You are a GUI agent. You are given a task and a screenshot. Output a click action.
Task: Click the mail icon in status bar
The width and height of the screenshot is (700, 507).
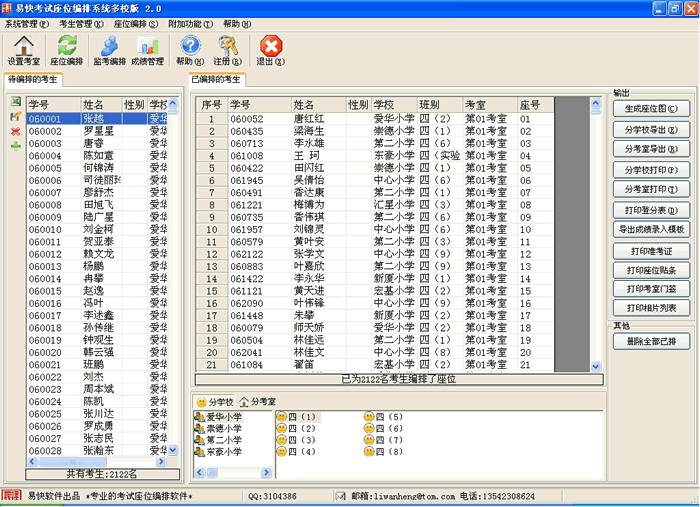pos(341,496)
